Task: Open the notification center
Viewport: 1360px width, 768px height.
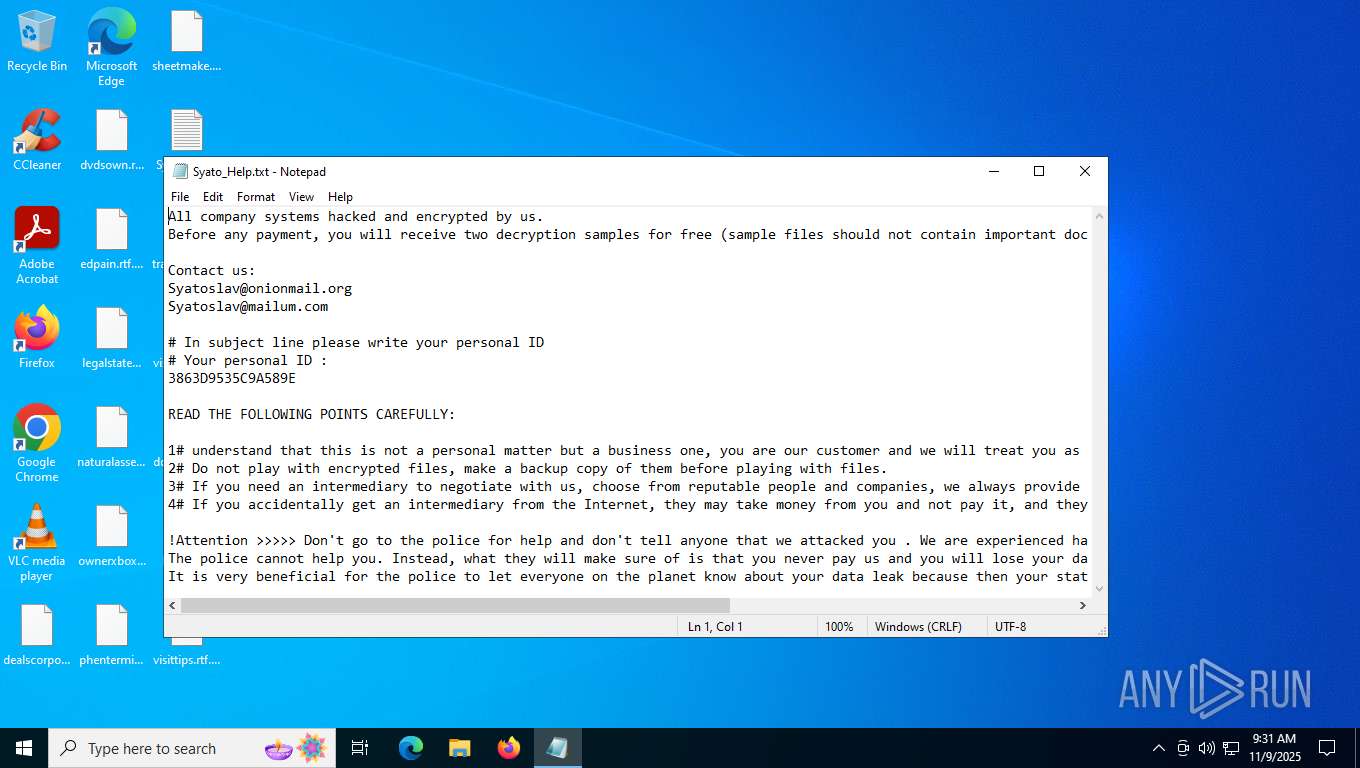Action: pyautogui.click(x=1327, y=748)
